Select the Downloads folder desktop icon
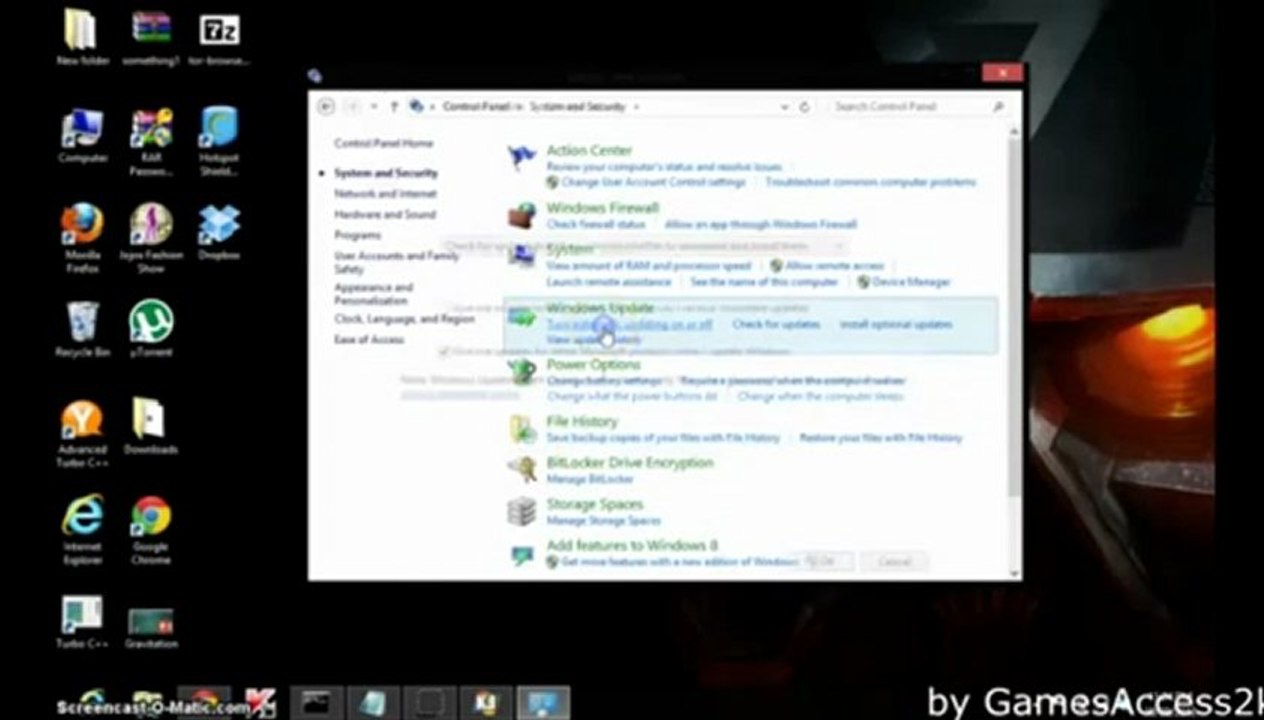 coord(151,426)
